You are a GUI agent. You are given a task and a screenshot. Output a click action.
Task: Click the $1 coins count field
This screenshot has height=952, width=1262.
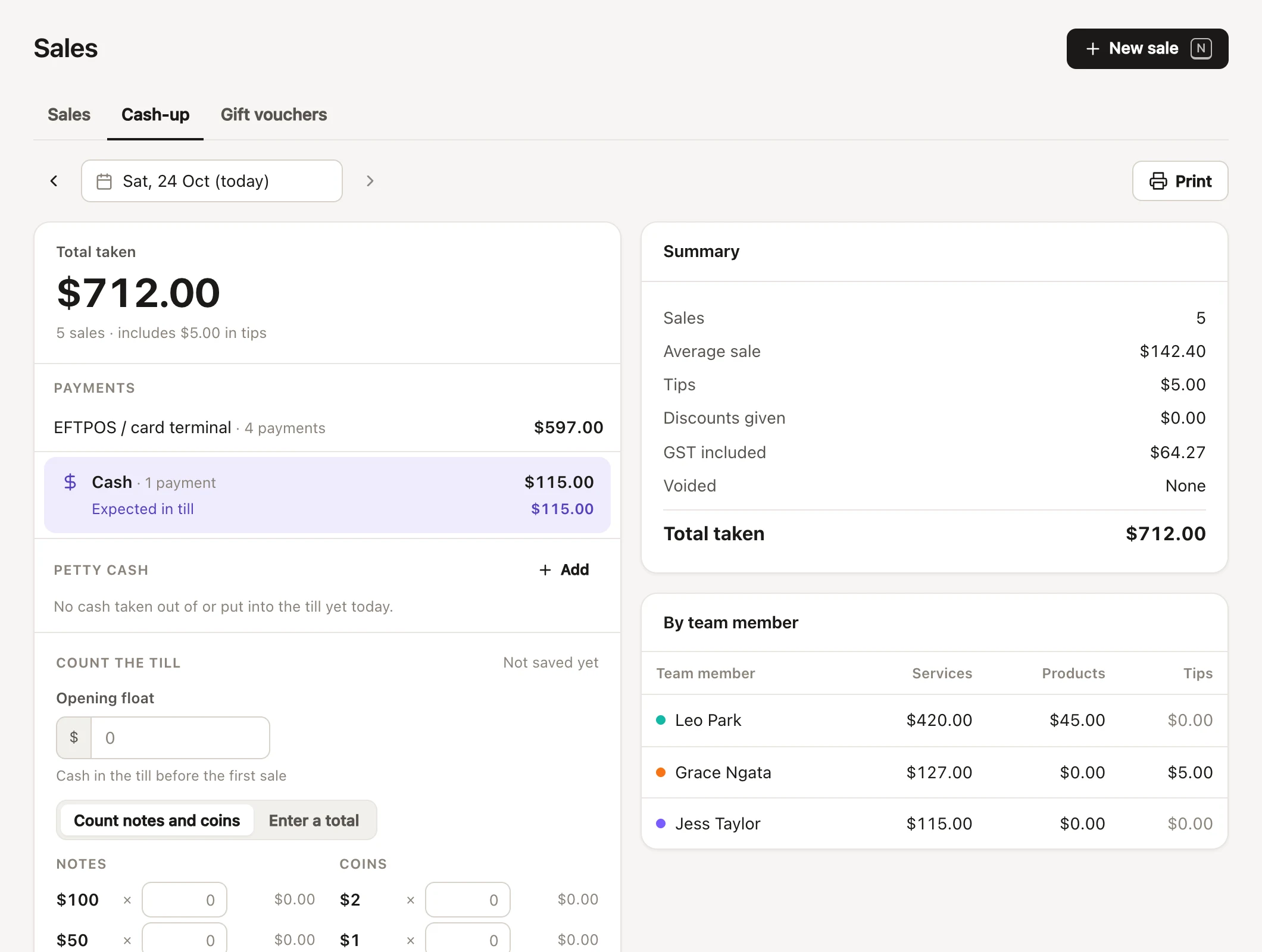click(x=468, y=939)
